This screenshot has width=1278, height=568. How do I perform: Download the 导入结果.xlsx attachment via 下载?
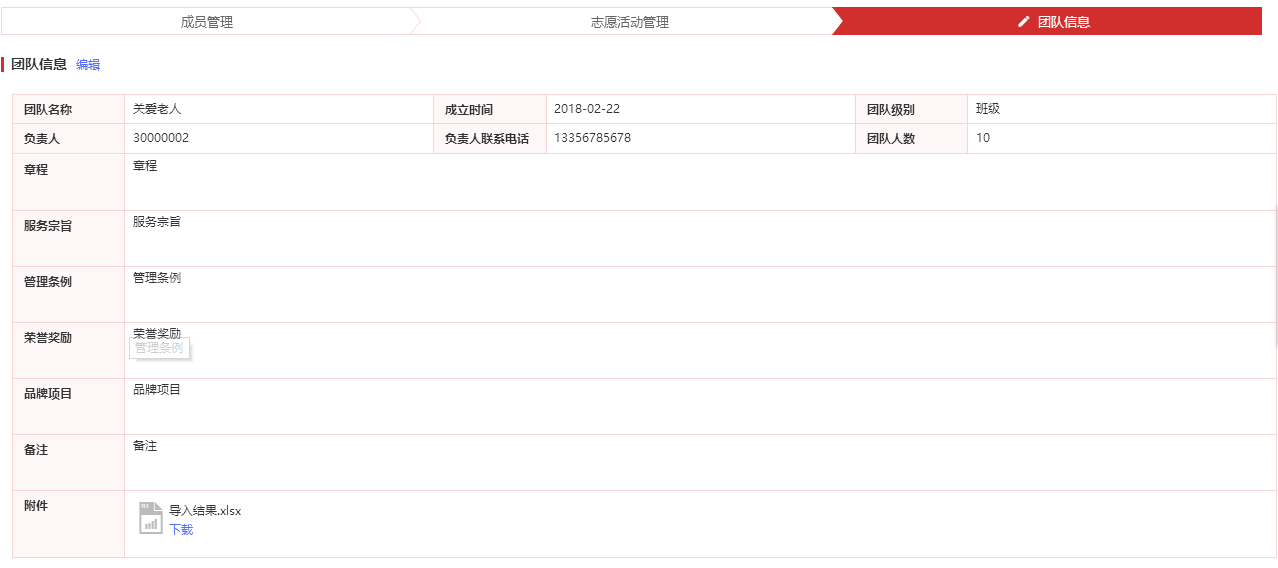[181, 530]
